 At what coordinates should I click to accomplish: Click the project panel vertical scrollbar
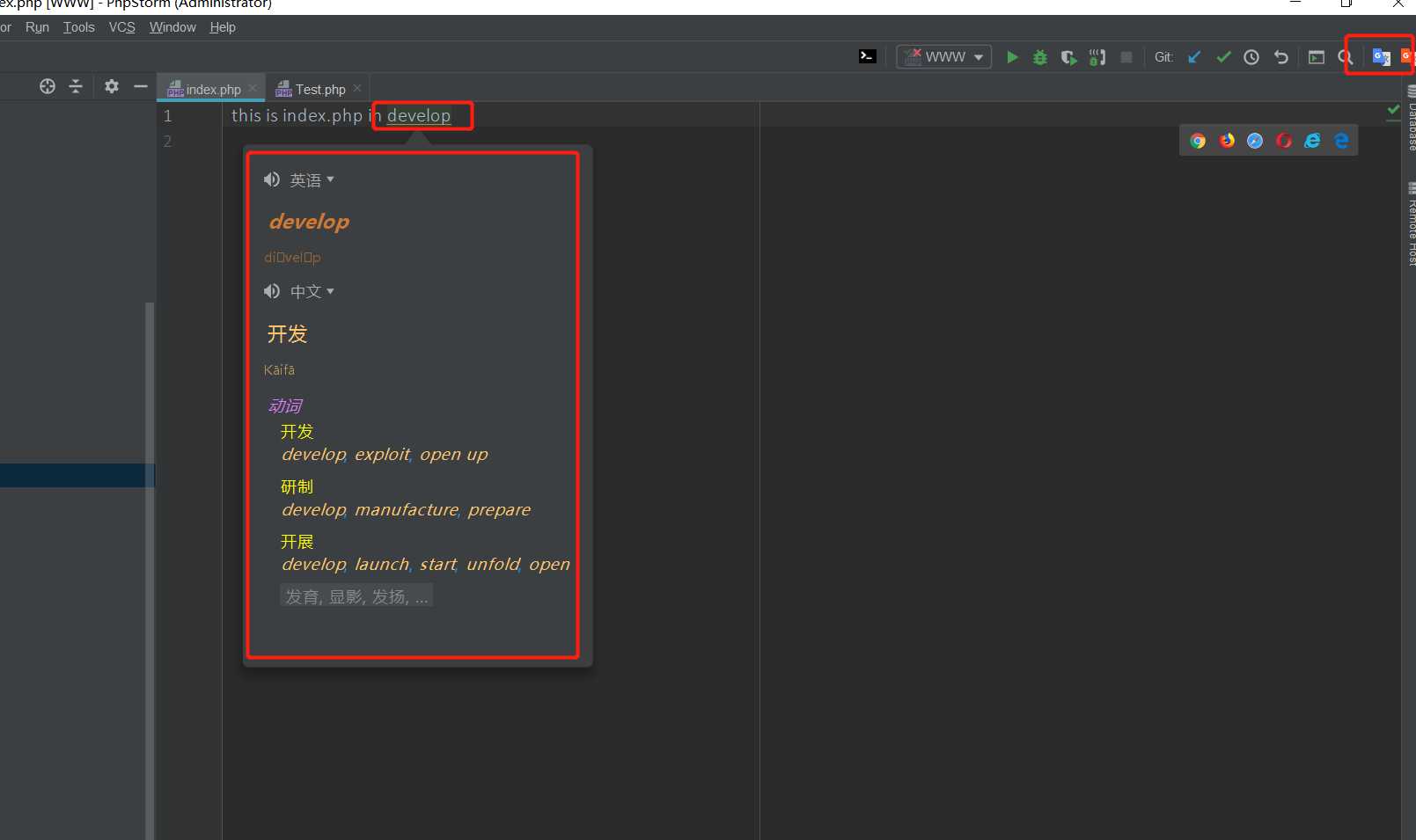150,570
